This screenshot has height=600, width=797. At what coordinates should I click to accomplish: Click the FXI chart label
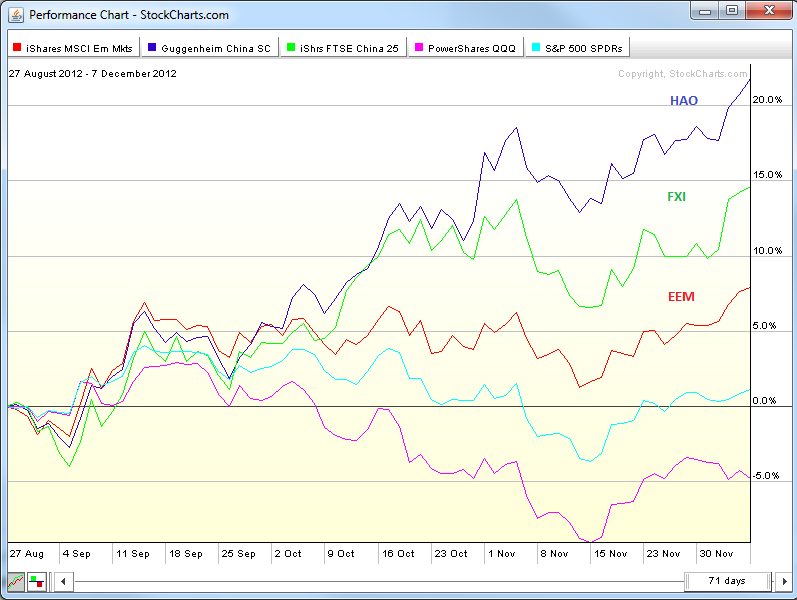coord(677,197)
